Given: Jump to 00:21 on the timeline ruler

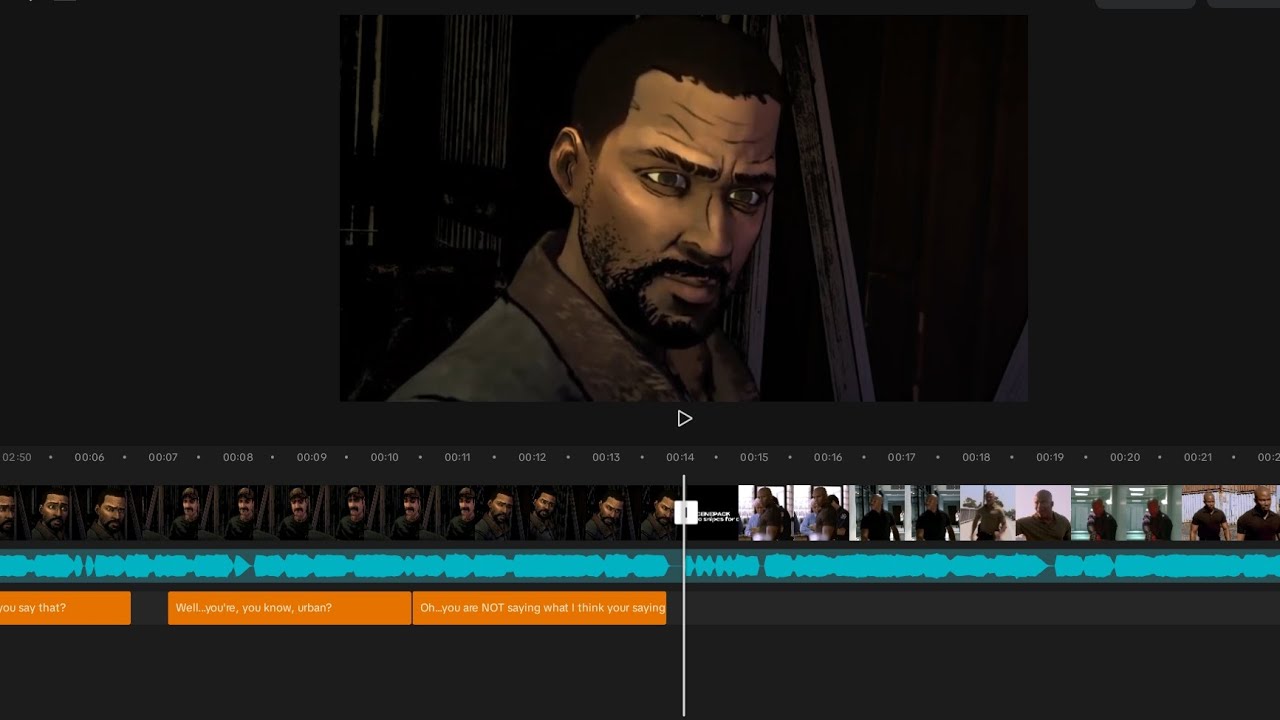Looking at the screenshot, I should tap(1198, 457).
